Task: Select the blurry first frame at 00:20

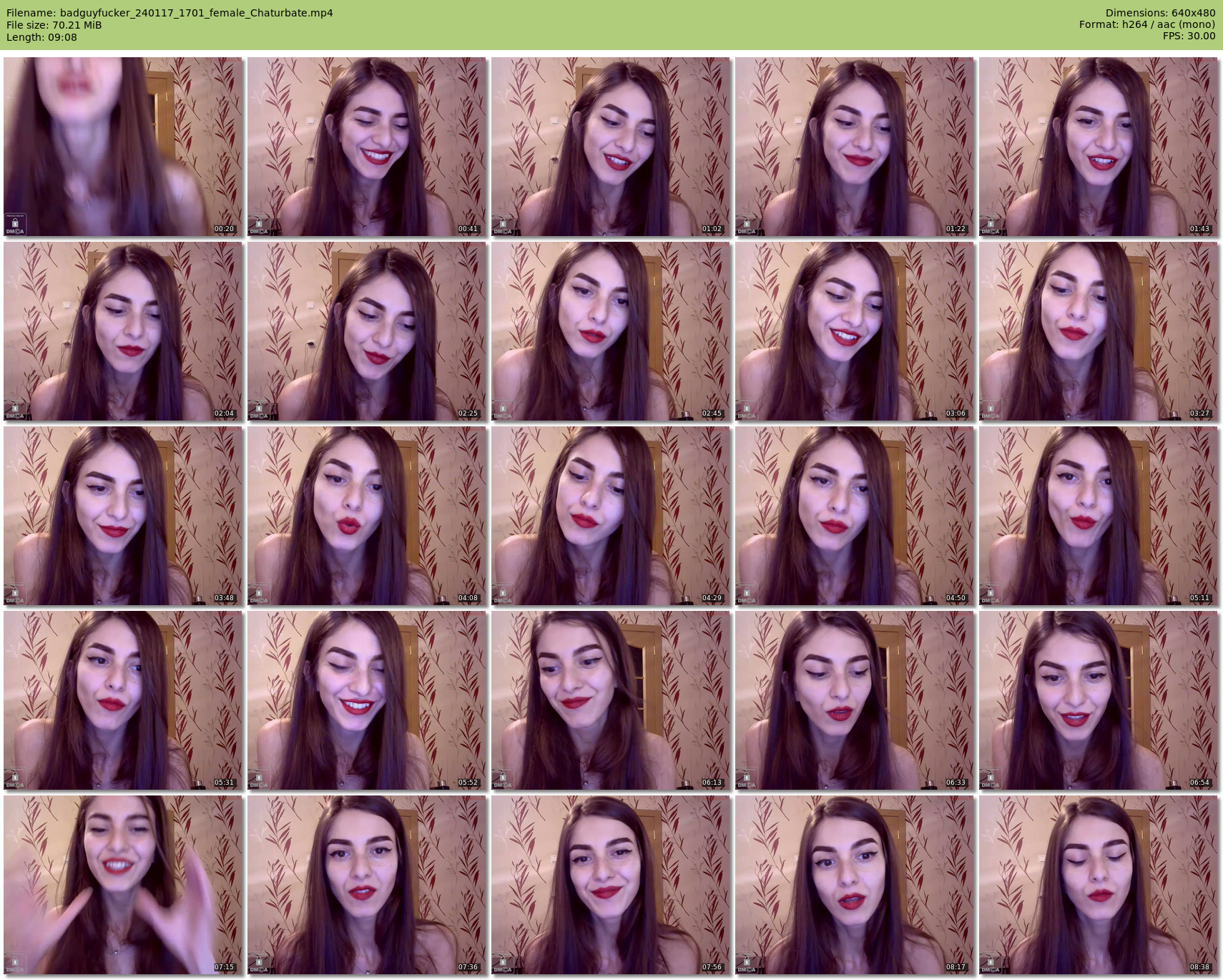Action: coord(122,147)
